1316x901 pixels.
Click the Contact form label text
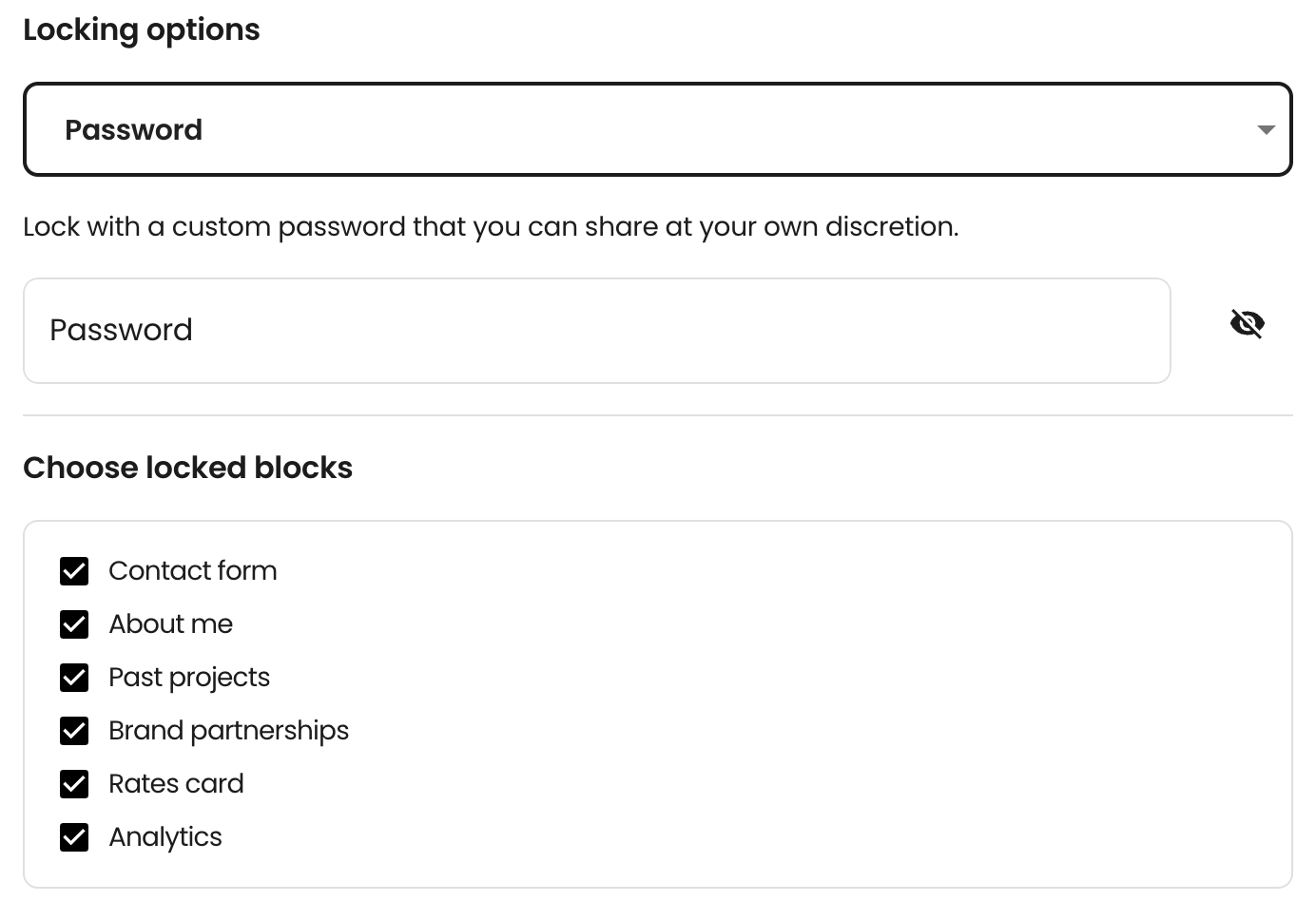tap(193, 570)
